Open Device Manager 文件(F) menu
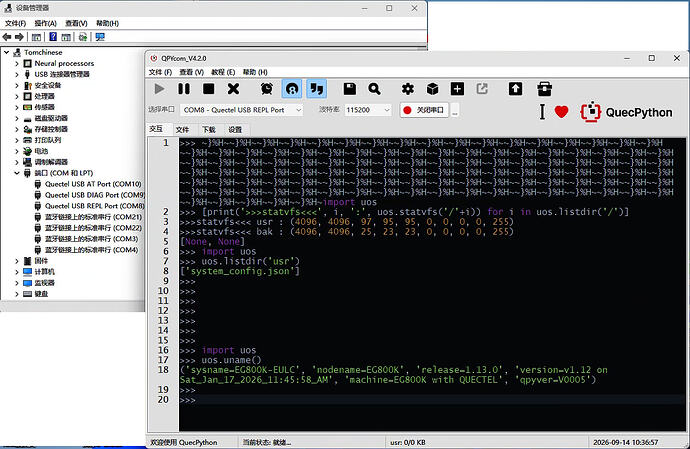Screen dimensions: 690x449 pyautogui.click(x=15, y=23)
